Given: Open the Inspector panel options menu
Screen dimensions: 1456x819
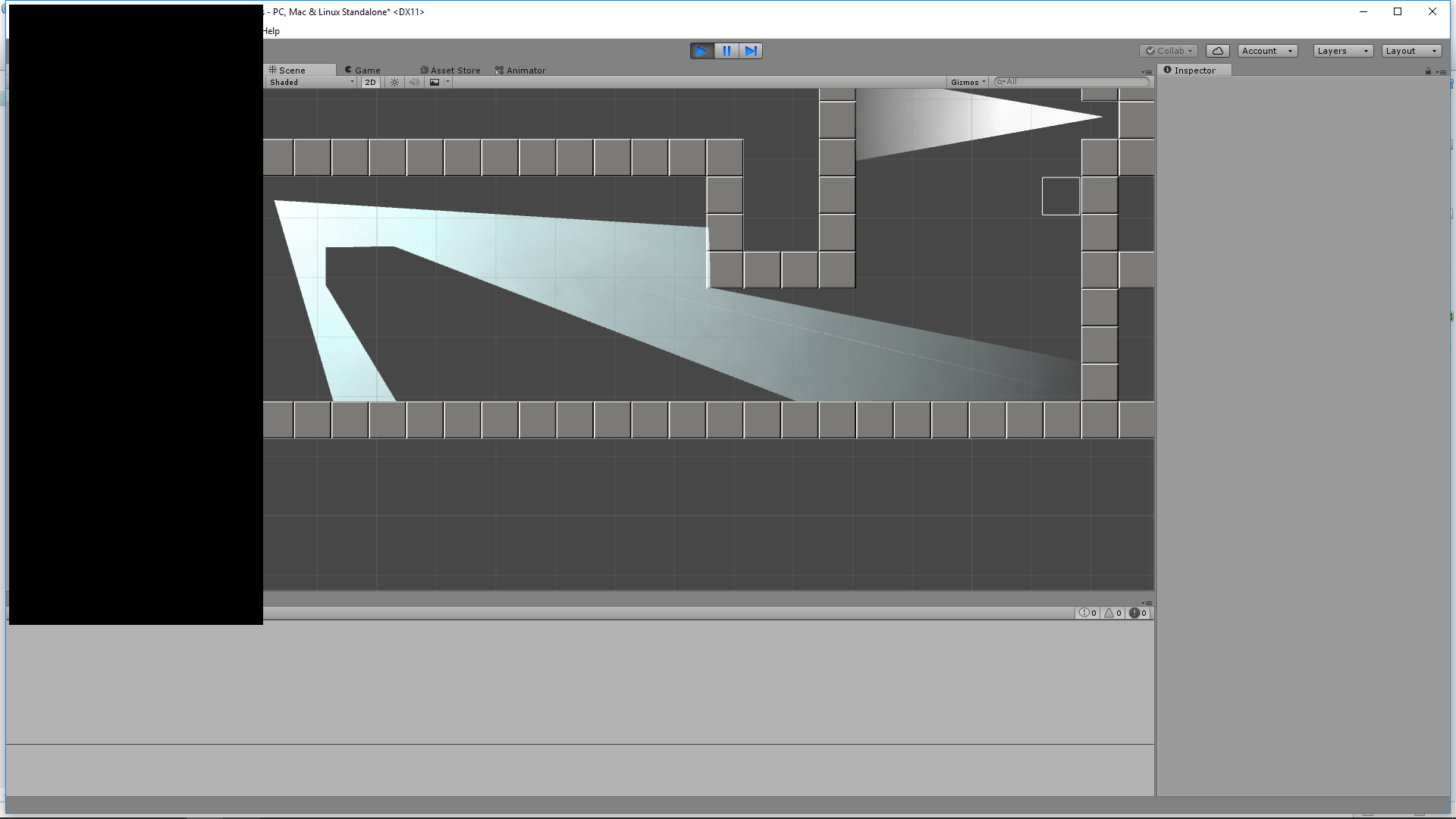Looking at the screenshot, I should coord(1442,72).
